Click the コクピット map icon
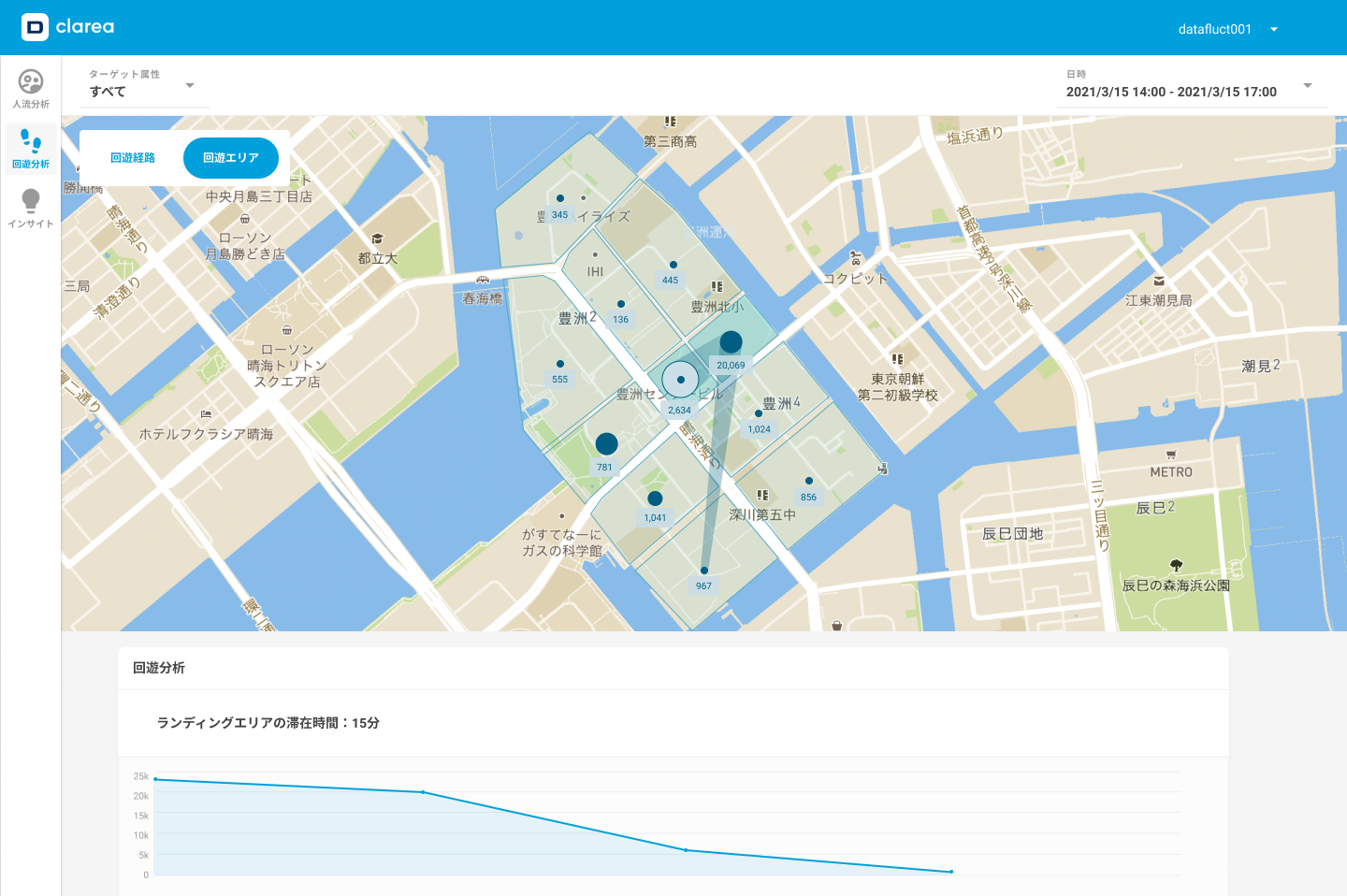1347x896 pixels. 855,258
